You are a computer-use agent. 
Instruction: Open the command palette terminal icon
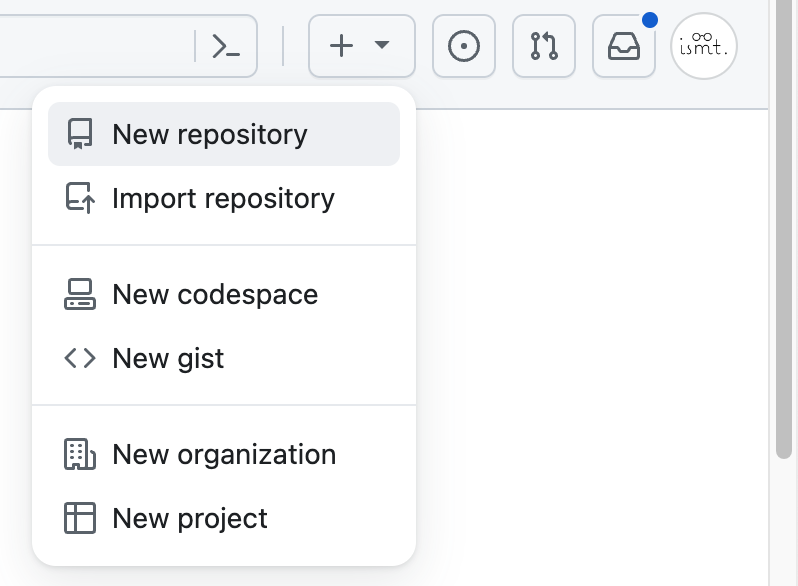click(x=226, y=46)
